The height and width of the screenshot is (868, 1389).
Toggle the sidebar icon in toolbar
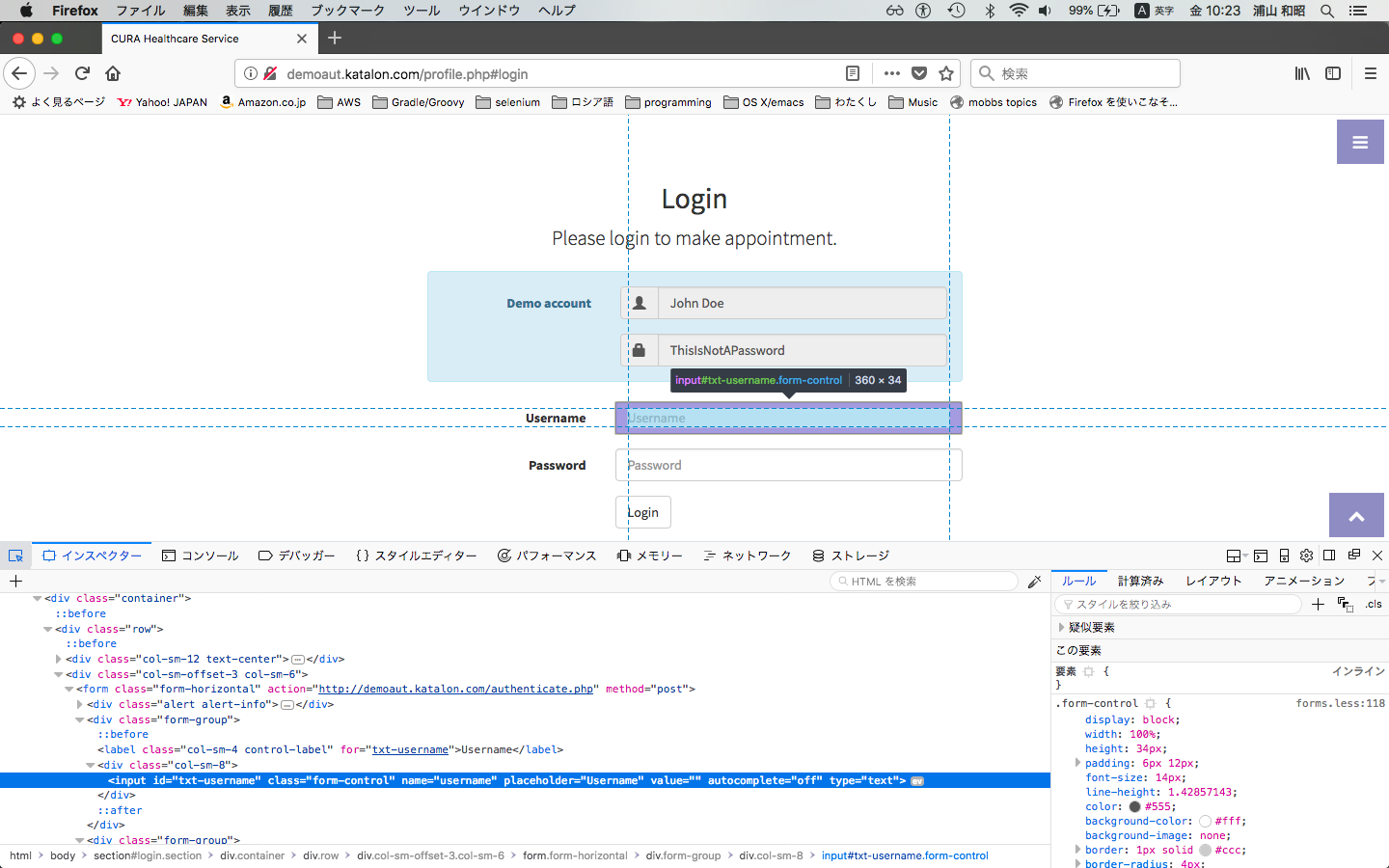point(1333,73)
